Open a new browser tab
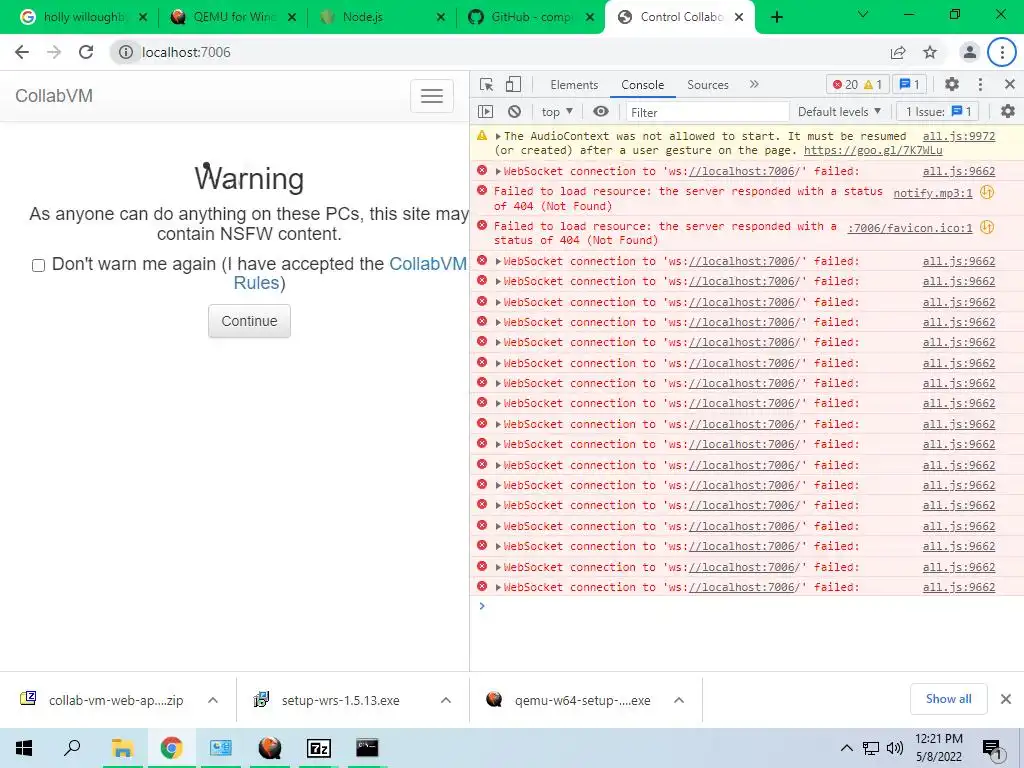The height and width of the screenshot is (768, 1024). (x=777, y=17)
